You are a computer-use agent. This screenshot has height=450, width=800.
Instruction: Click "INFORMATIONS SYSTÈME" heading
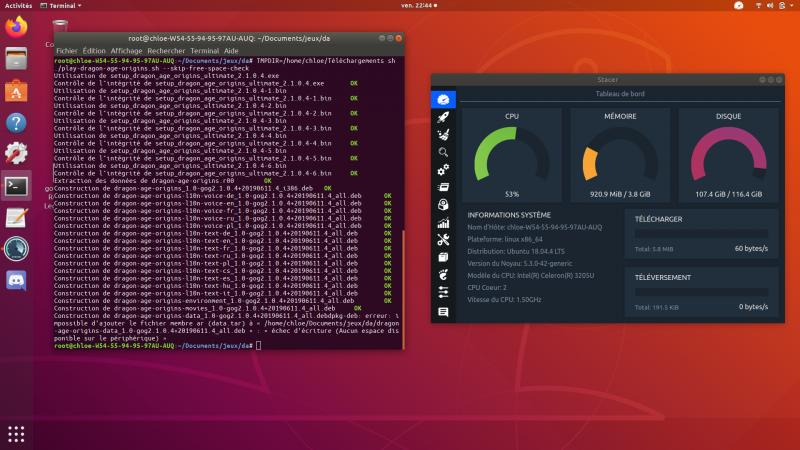509,215
